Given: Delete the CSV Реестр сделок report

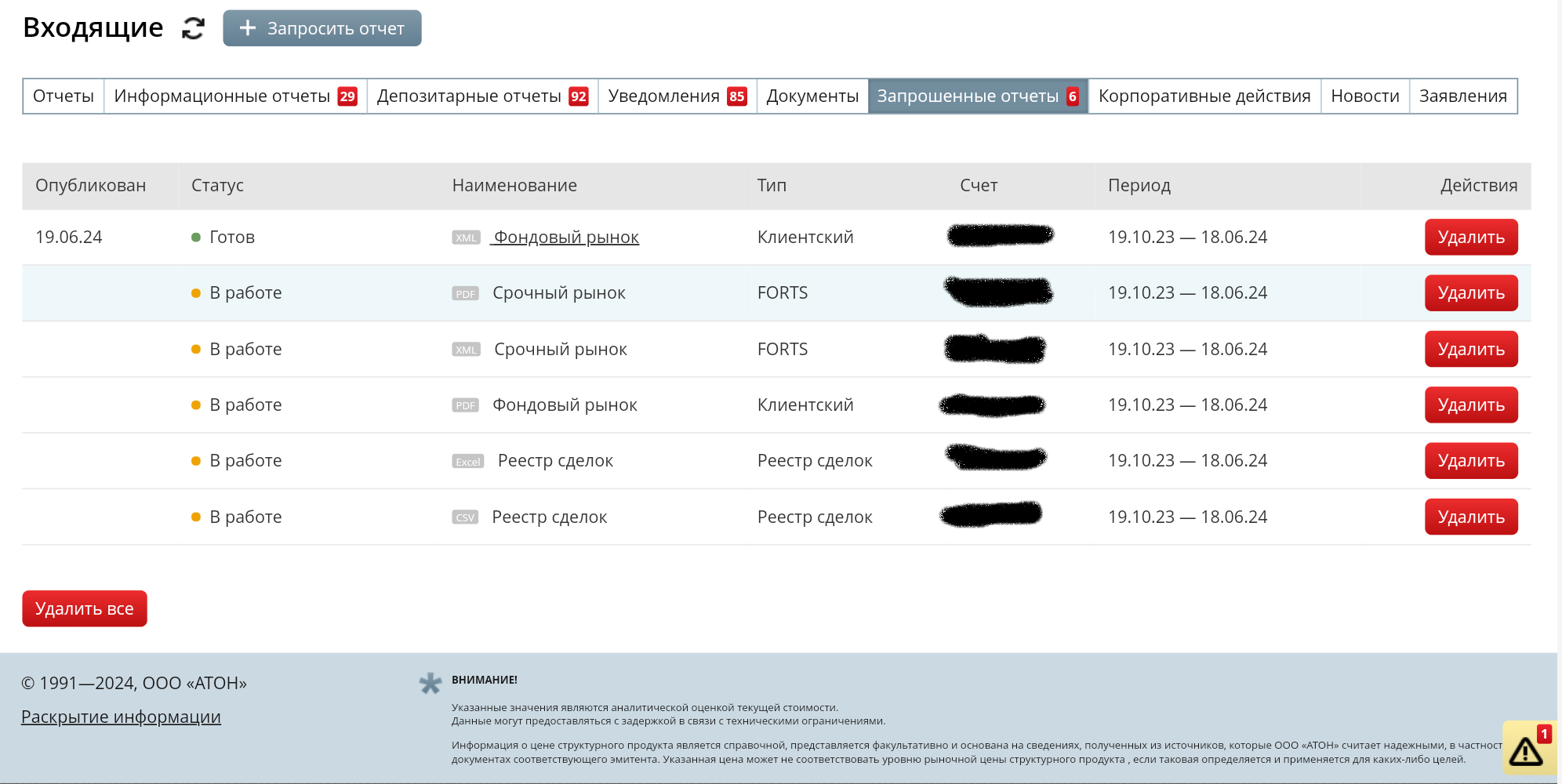Looking at the screenshot, I should (1470, 517).
